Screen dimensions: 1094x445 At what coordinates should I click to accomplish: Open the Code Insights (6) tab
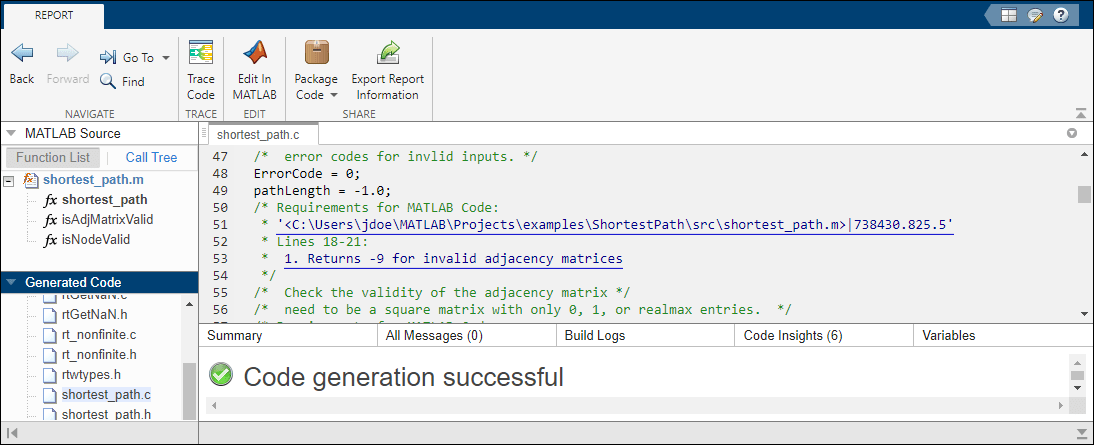click(x=792, y=336)
